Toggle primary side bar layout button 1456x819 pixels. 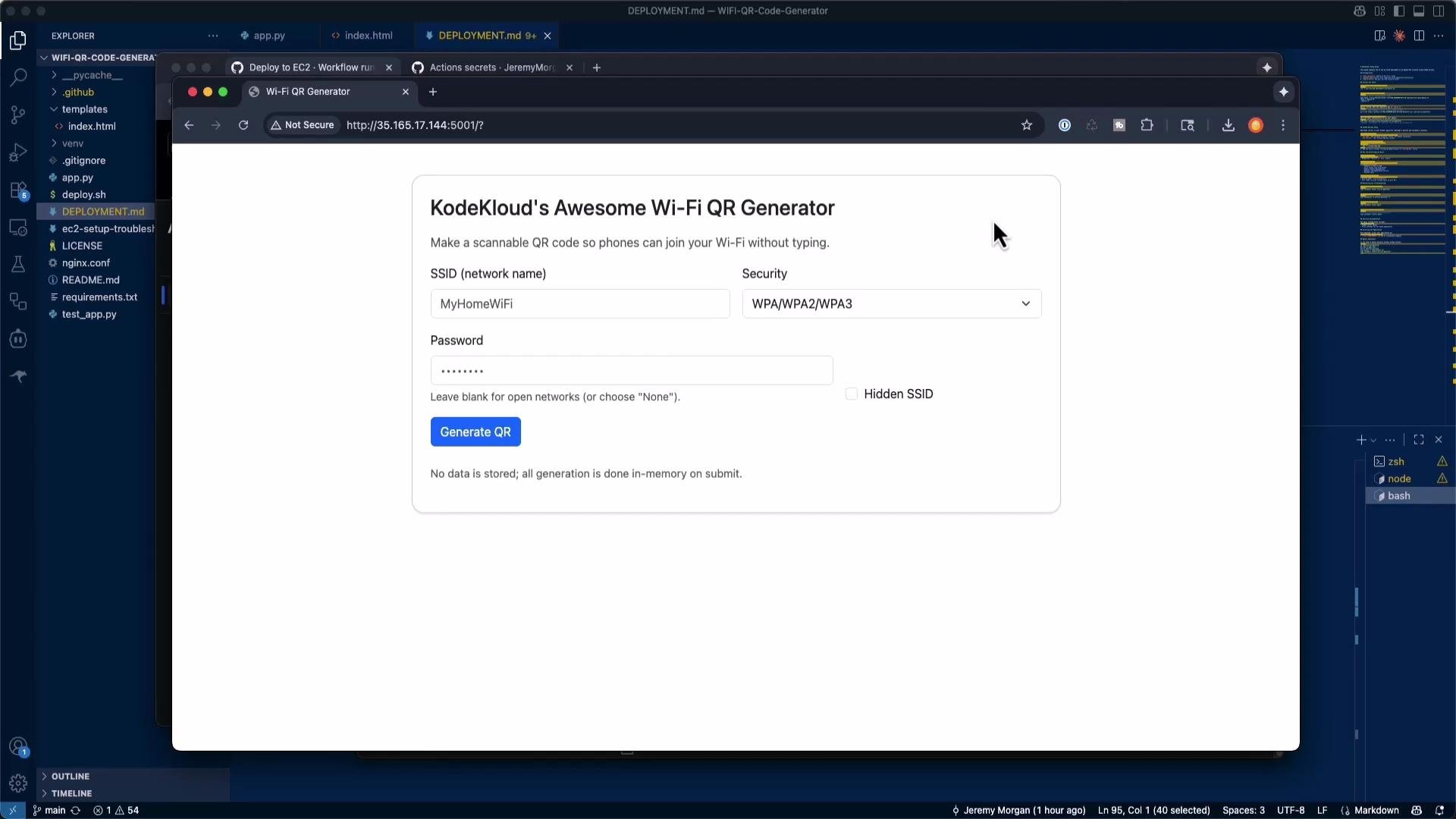tap(1399, 11)
